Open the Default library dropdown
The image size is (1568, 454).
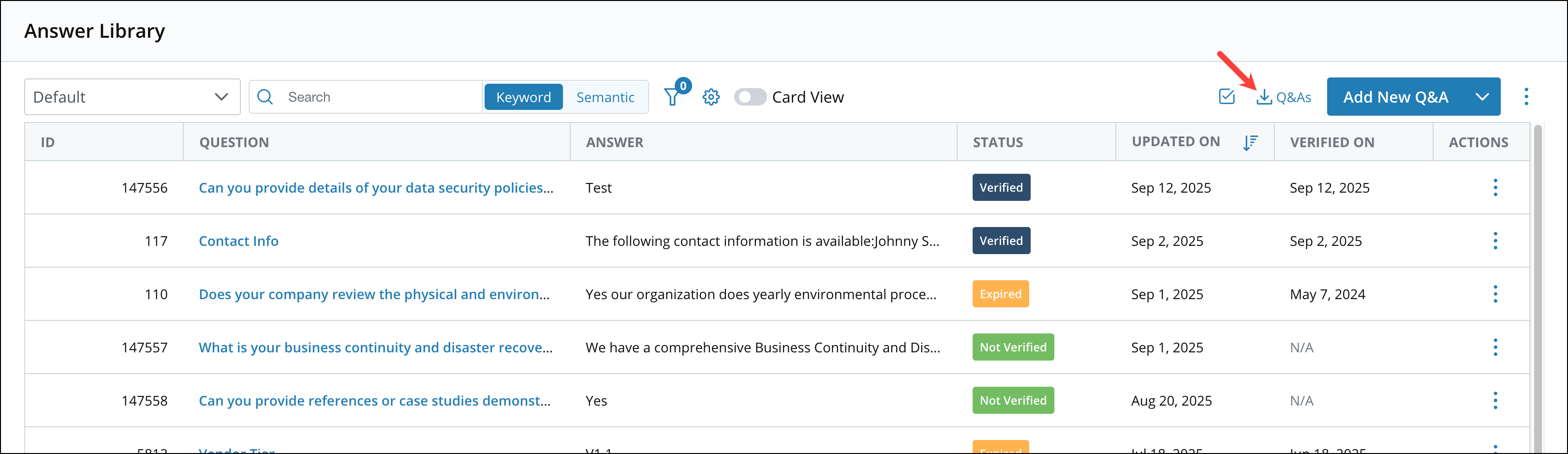(x=132, y=96)
